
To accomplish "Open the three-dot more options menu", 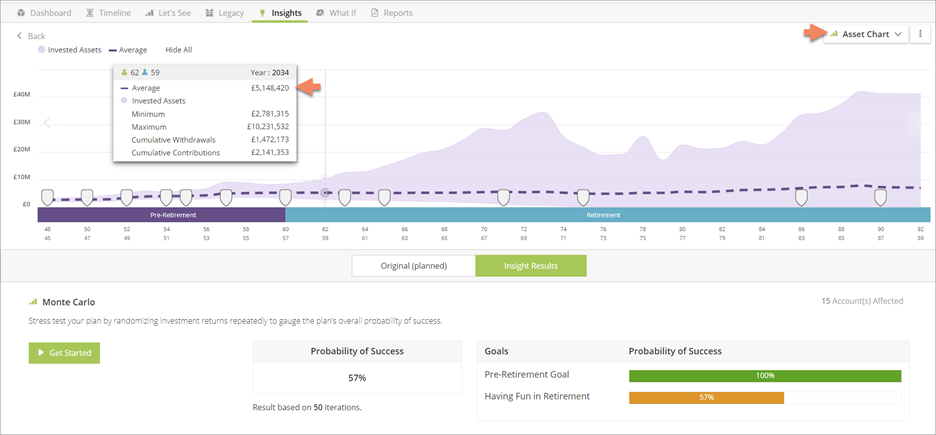I will pyautogui.click(x=920, y=34).
